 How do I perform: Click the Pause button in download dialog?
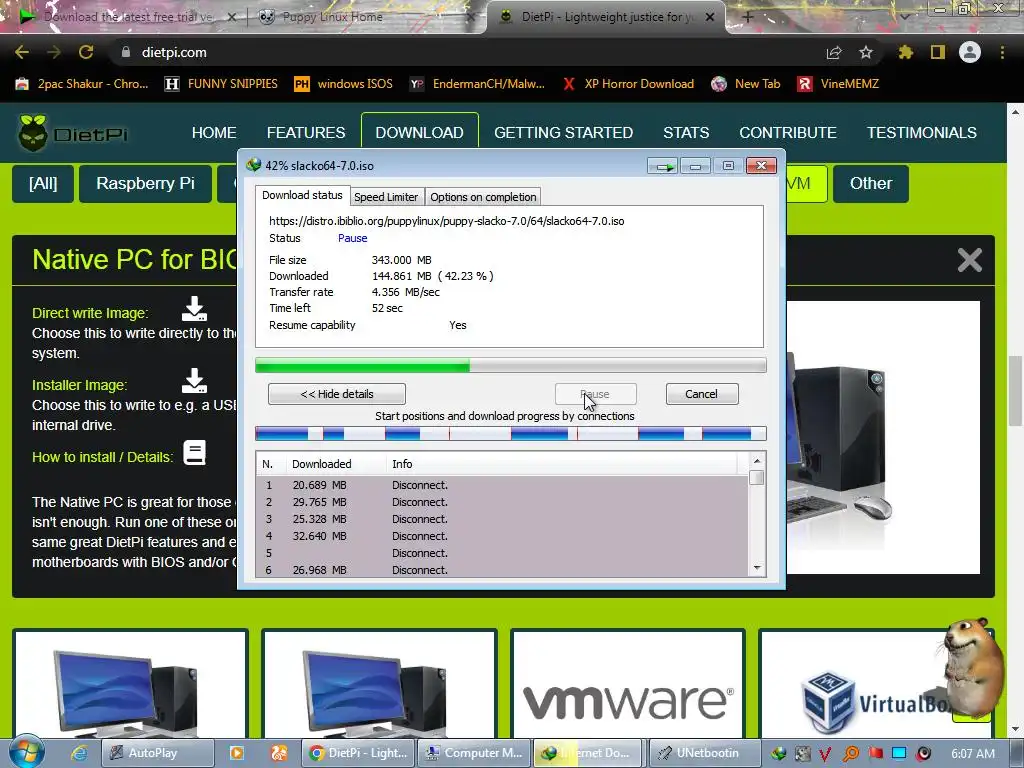click(595, 394)
